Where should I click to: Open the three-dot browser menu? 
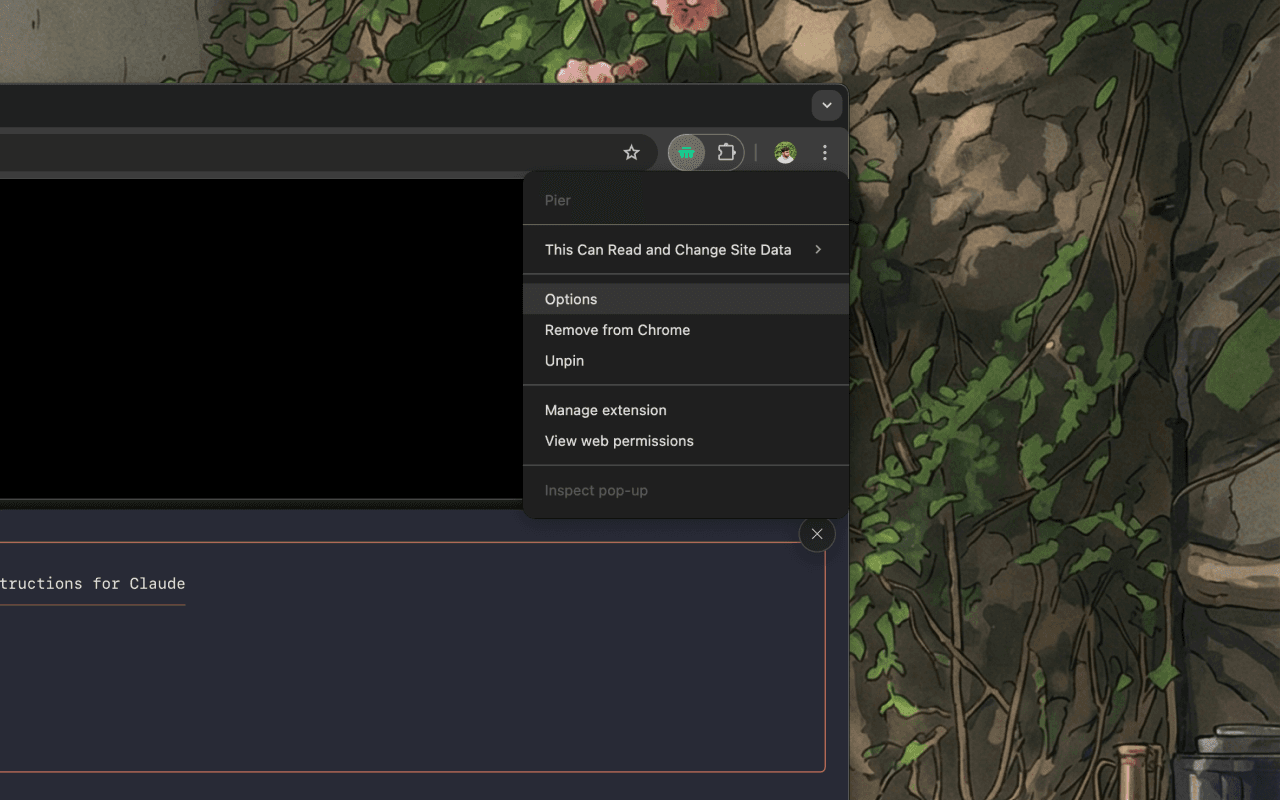point(825,152)
